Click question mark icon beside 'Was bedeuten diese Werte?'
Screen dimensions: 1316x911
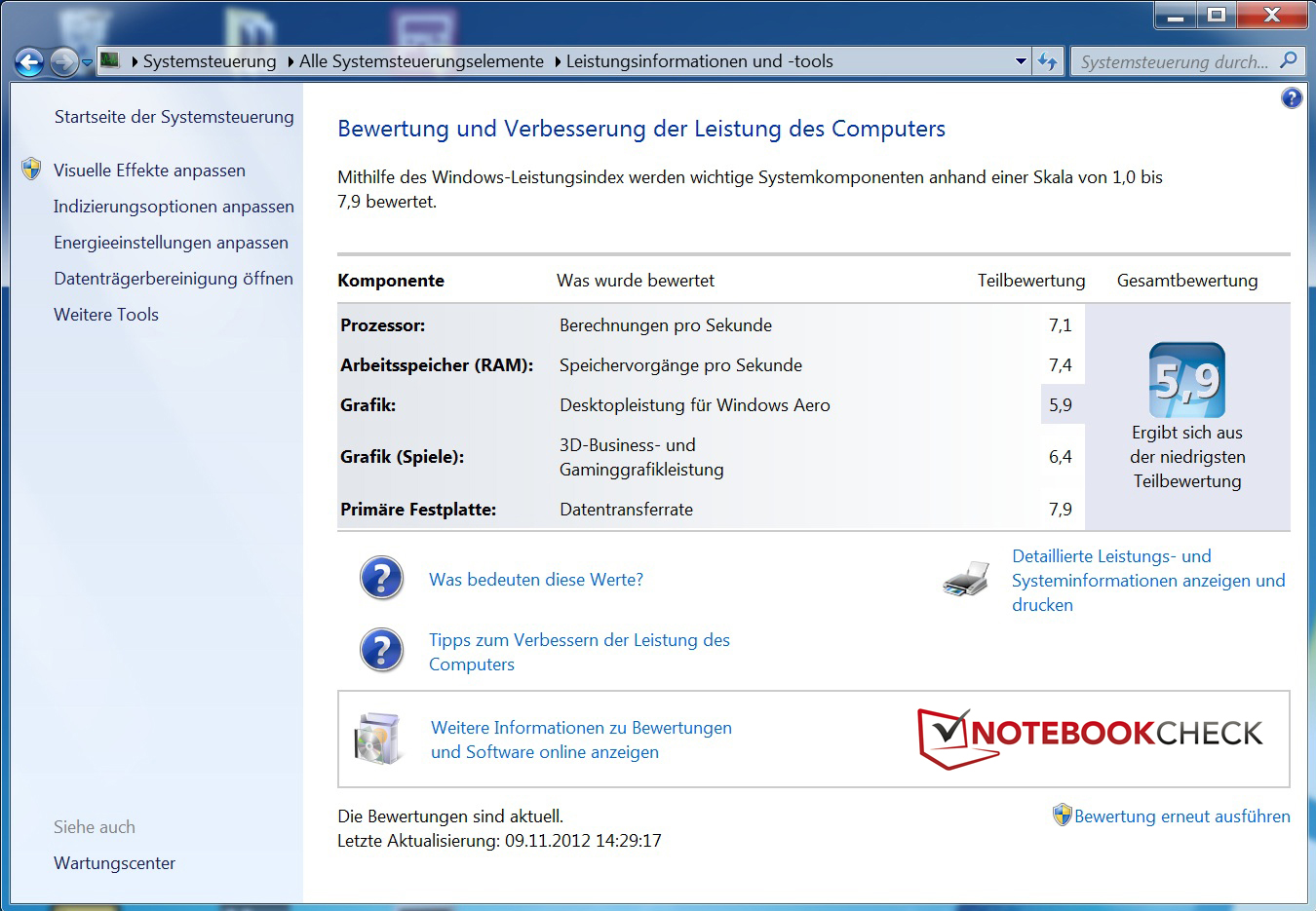coord(382,579)
